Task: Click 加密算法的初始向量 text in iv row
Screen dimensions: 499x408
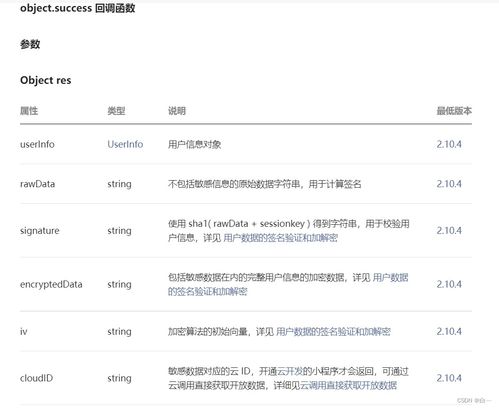Action: coord(208,332)
